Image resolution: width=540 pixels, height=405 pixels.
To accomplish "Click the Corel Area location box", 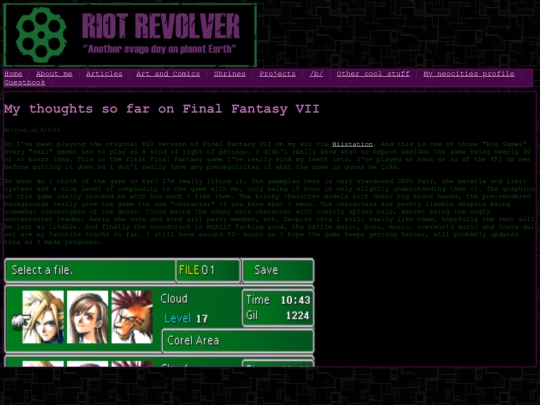I will coord(238,341).
